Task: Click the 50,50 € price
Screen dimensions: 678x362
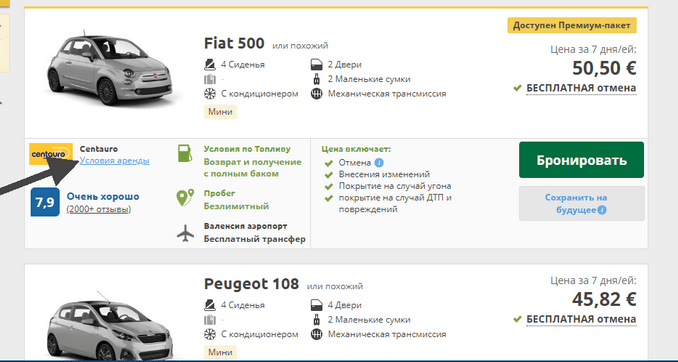Action: (x=604, y=68)
